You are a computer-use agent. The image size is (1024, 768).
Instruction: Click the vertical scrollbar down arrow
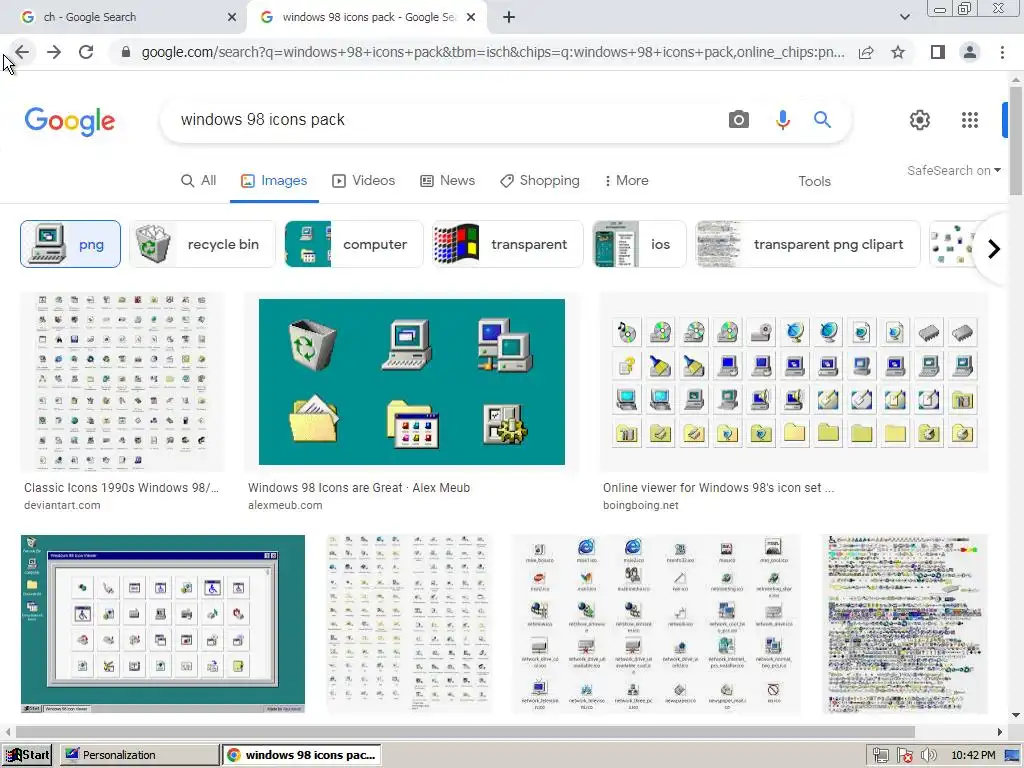point(1016,715)
